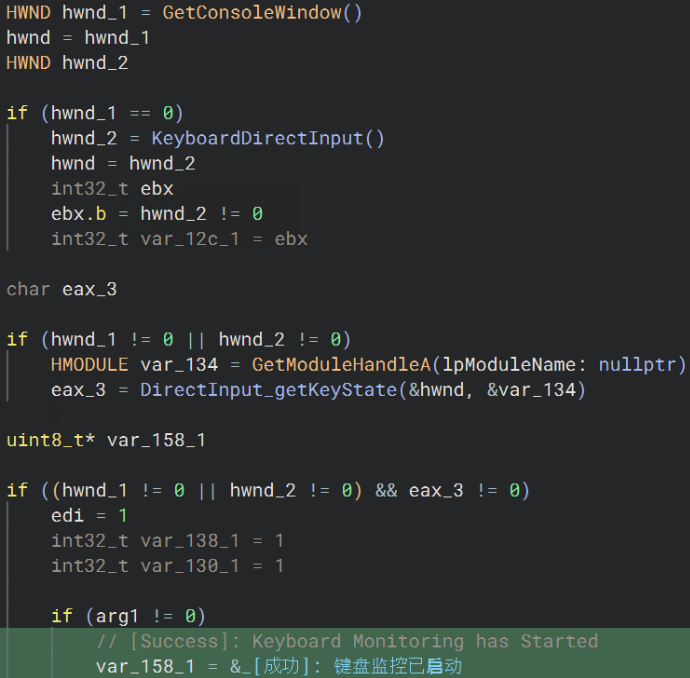The width and height of the screenshot is (690, 678).
Task: Select hwnd_2 in the HWND hwnd_2 declaration
Action: 95,63
